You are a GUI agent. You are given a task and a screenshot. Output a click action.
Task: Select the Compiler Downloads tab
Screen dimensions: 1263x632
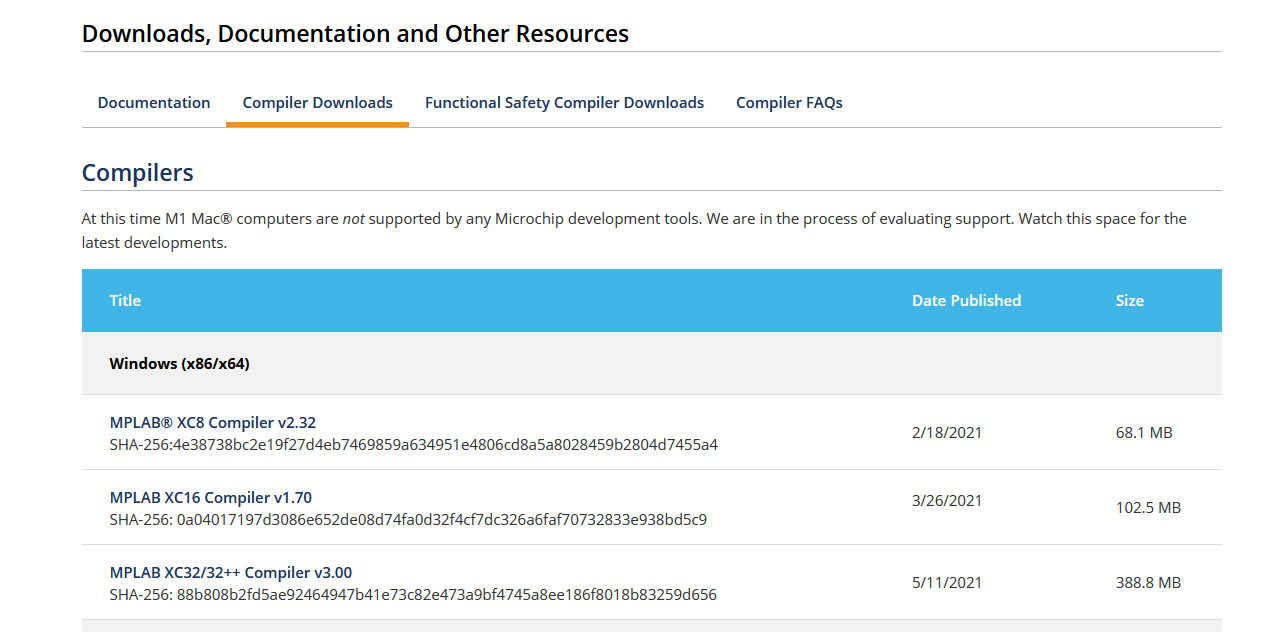[318, 103]
